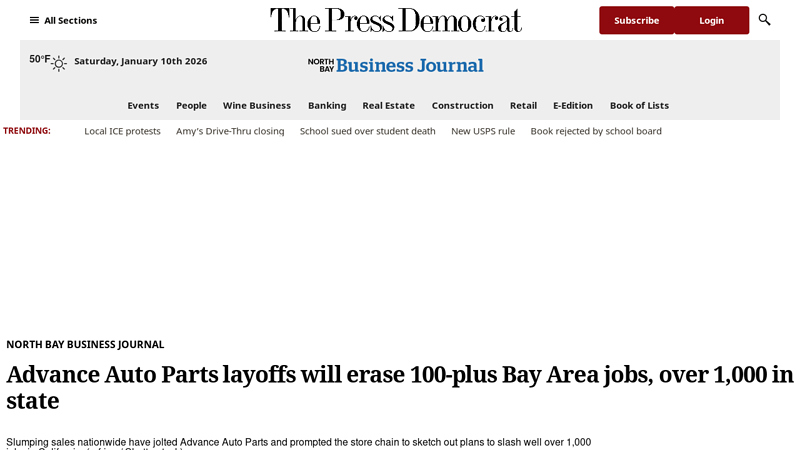Click the Subscribe button

[x=636, y=20]
